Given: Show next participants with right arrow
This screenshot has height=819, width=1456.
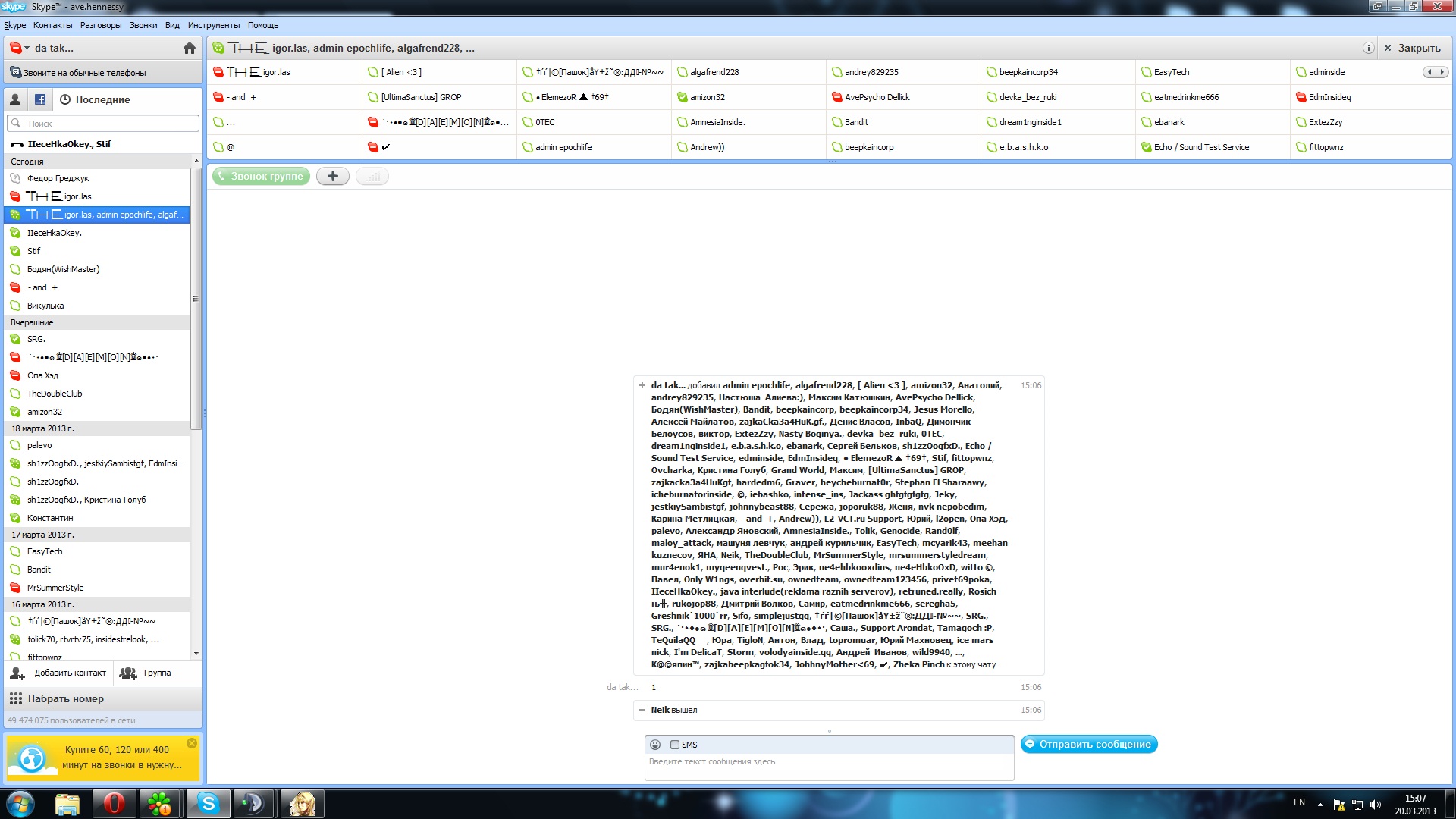Looking at the screenshot, I should point(1442,72).
